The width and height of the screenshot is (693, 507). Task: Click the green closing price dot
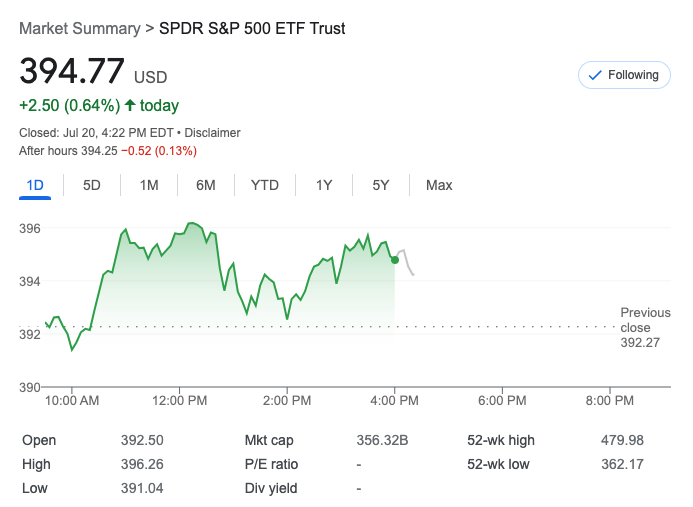tap(395, 260)
